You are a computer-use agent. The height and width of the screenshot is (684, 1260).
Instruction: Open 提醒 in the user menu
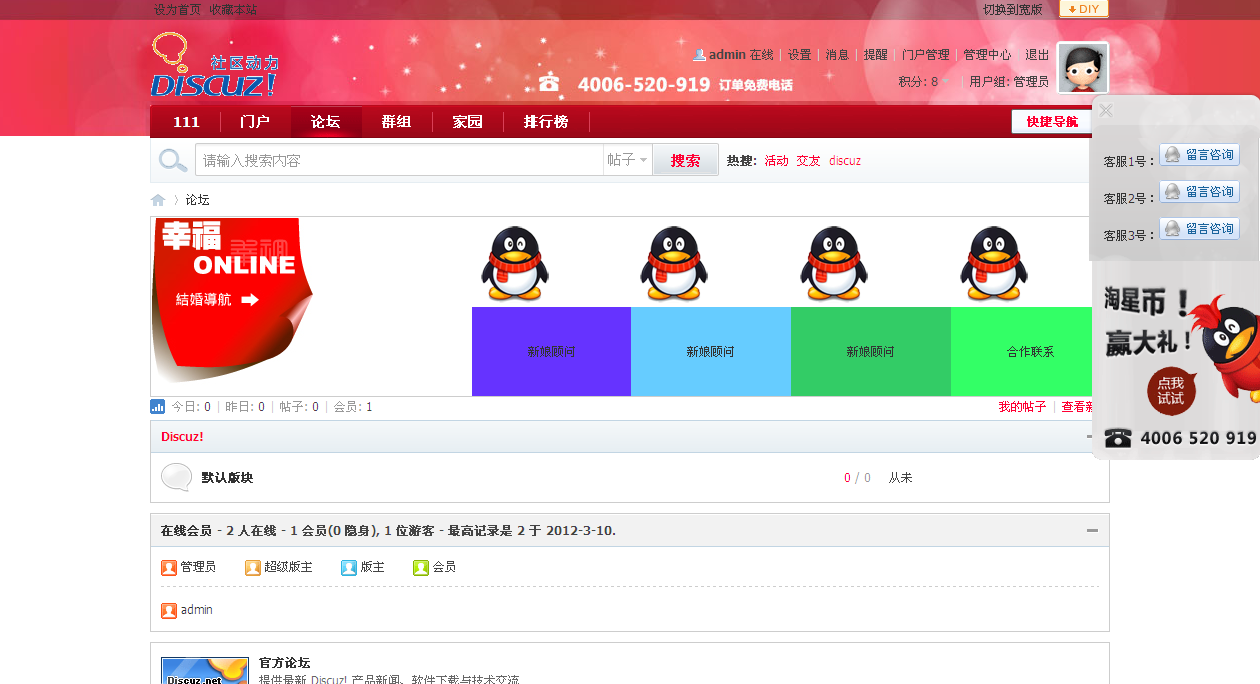tap(875, 55)
